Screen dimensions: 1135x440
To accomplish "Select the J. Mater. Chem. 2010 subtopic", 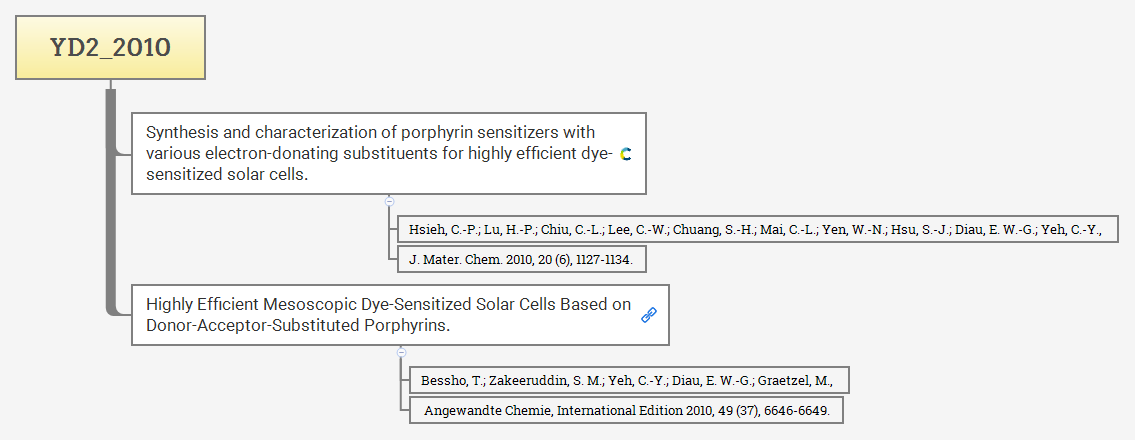I will tap(522, 259).
